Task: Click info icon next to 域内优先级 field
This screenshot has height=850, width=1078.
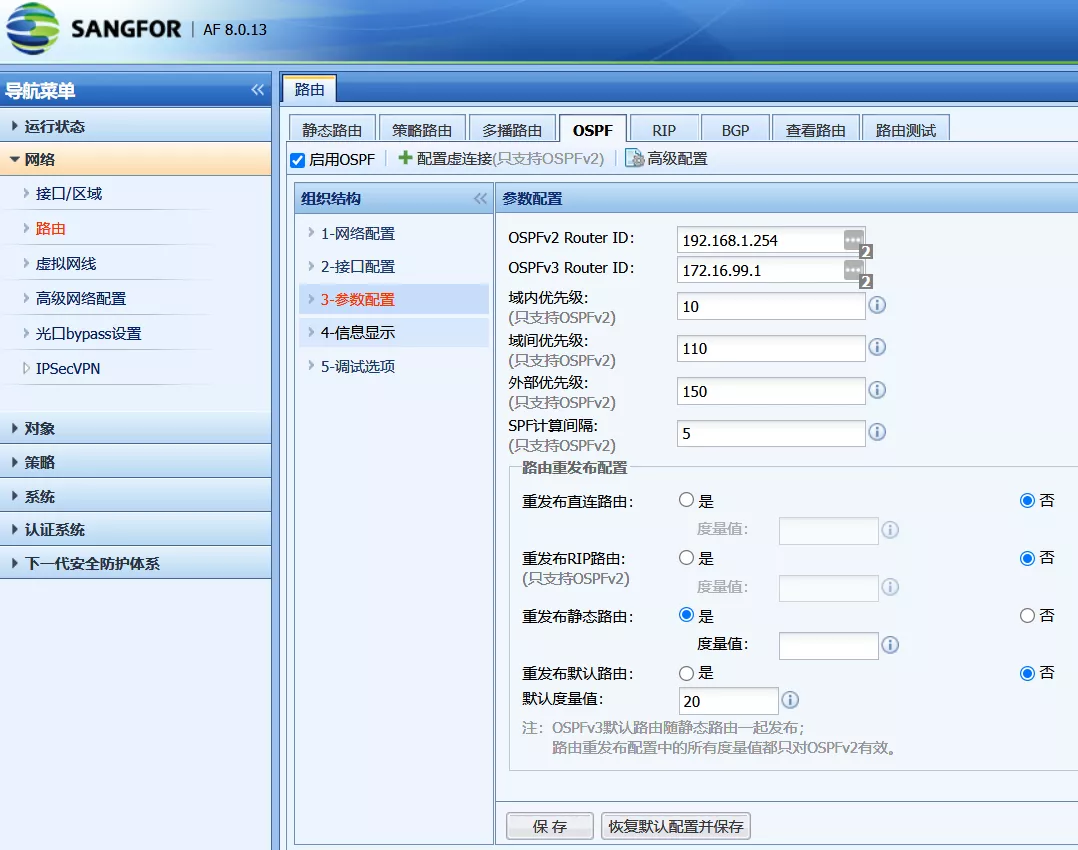Action: tap(877, 305)
